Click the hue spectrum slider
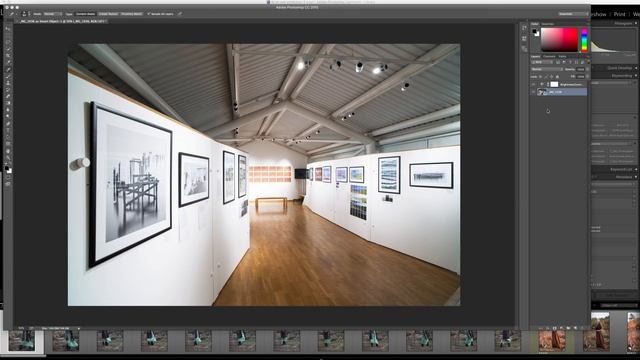 pyautogui.click(x=584, y=40)
